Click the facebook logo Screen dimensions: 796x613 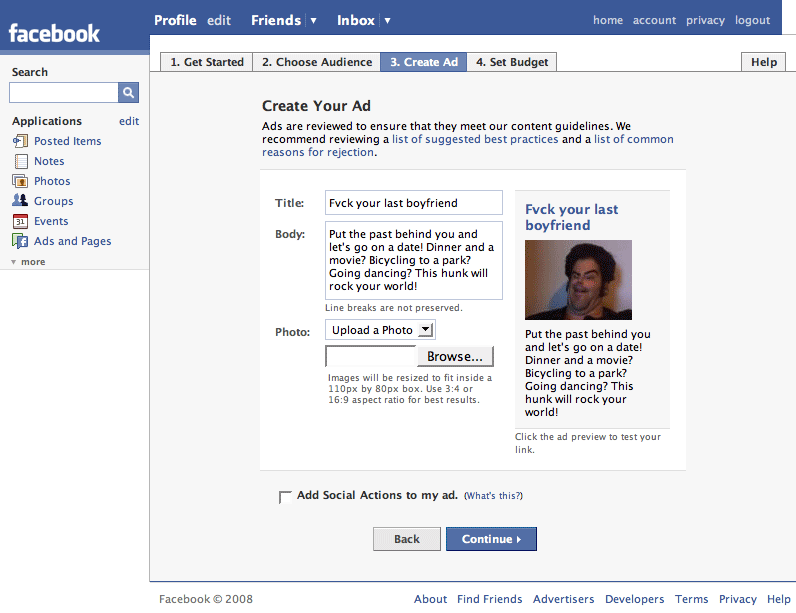click(x=54, y=33)
